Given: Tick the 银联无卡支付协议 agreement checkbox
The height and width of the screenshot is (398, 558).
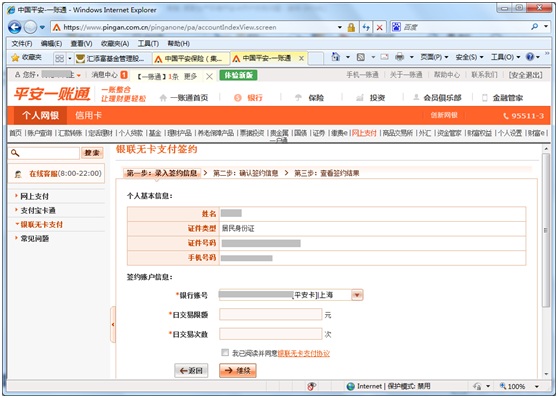Looking at the screenshot, I should tap(225, 352).
